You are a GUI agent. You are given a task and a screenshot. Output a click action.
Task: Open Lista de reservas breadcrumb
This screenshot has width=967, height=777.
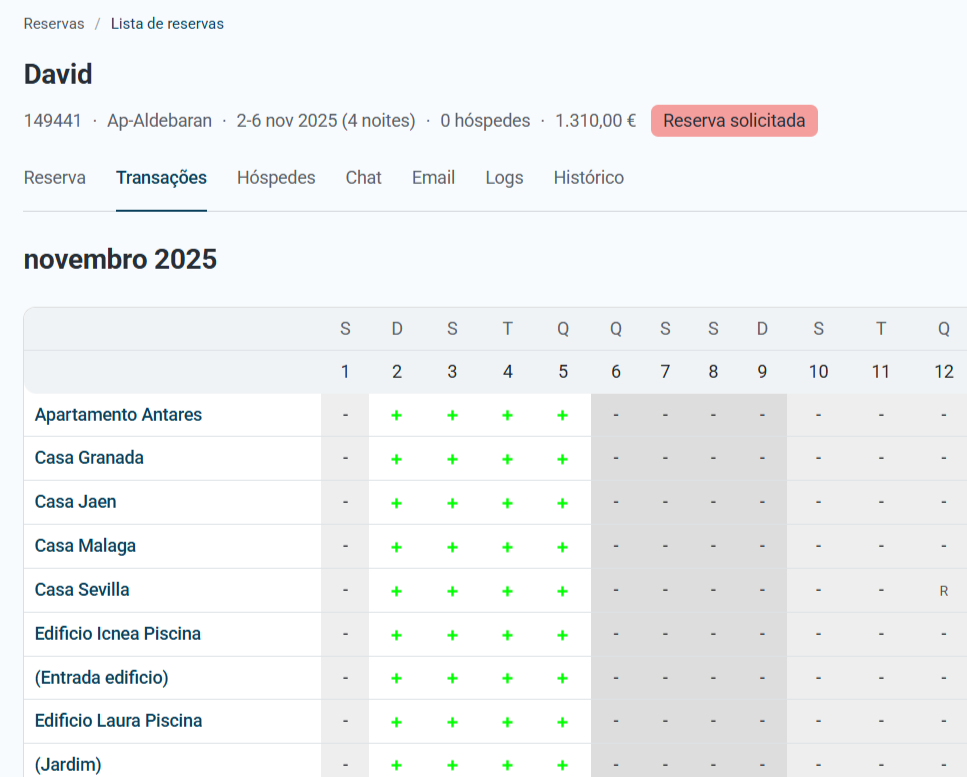pos(167,23)
